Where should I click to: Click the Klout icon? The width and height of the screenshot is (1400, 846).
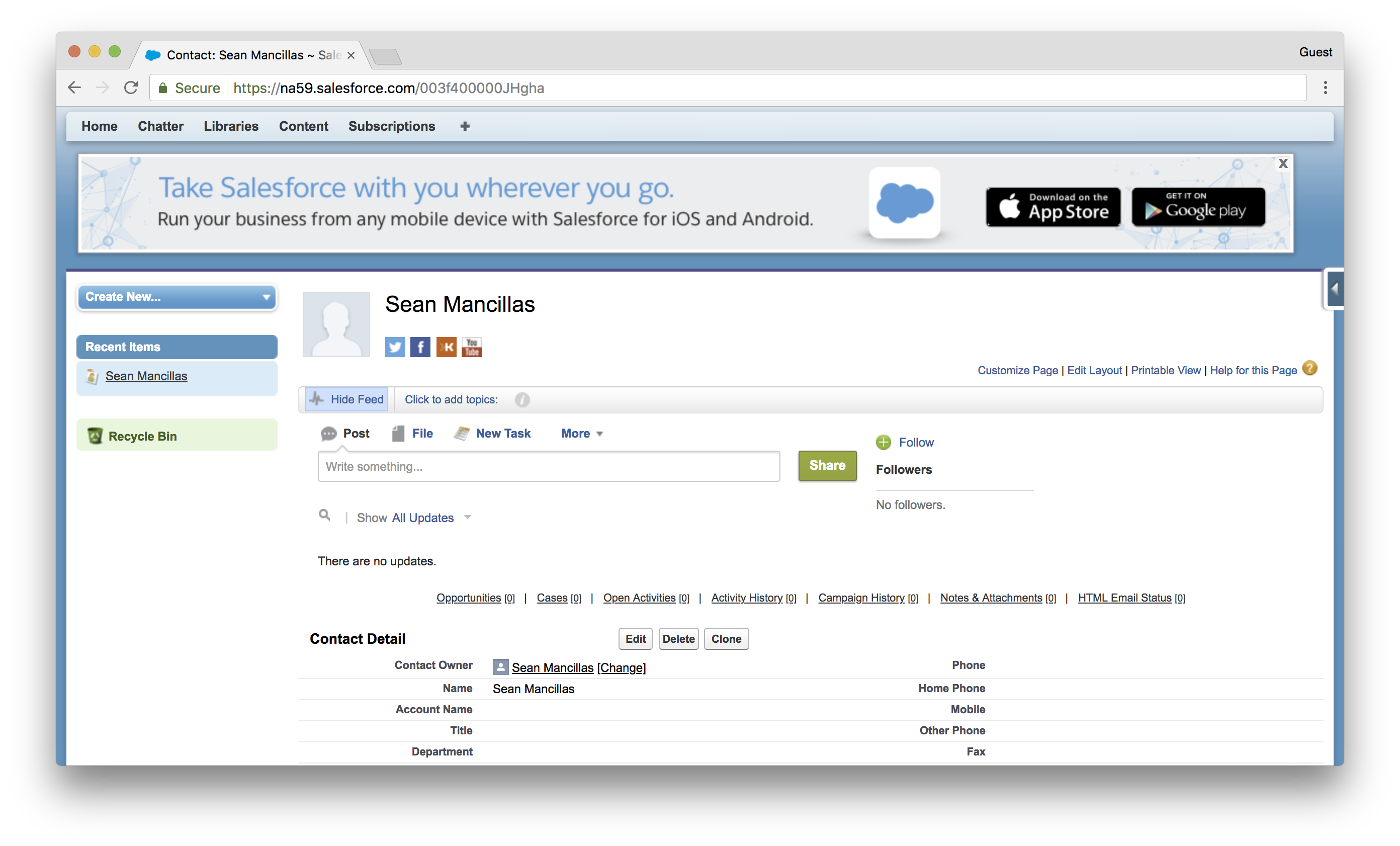446,347
